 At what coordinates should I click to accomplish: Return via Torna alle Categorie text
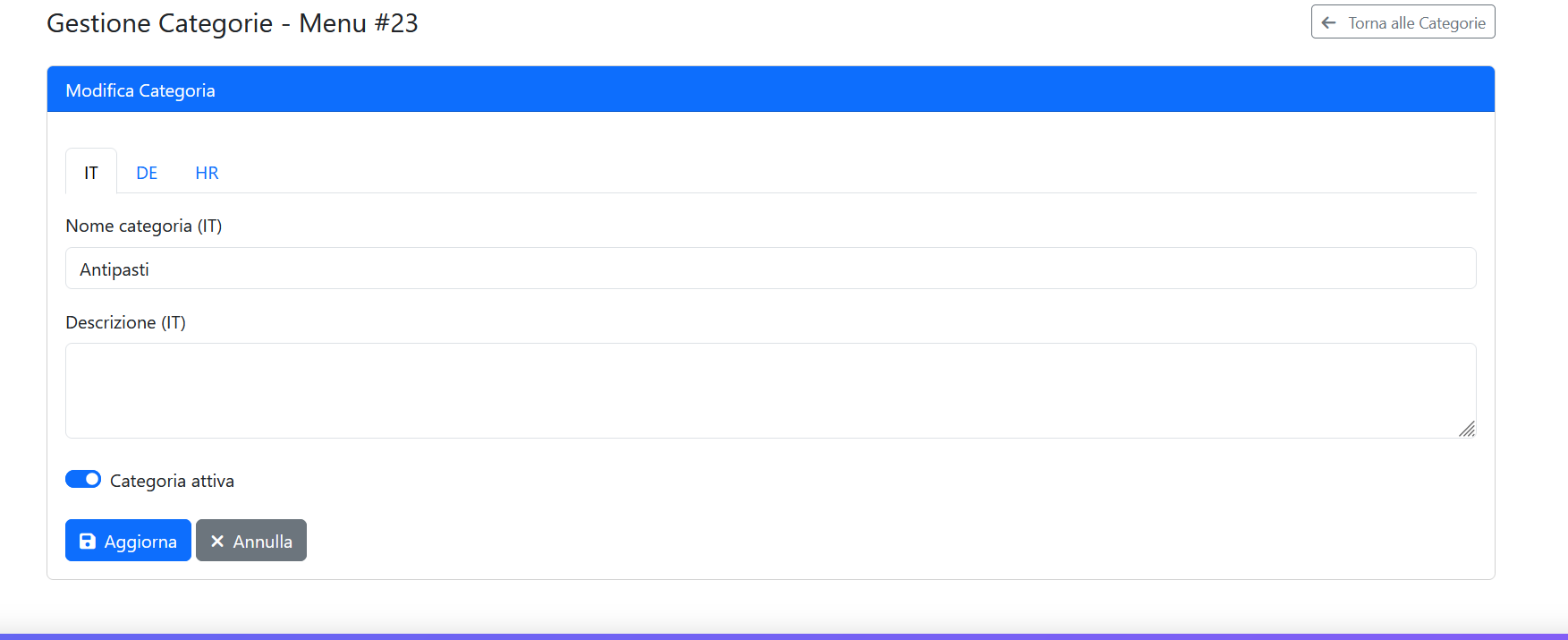pos(1417,23)
